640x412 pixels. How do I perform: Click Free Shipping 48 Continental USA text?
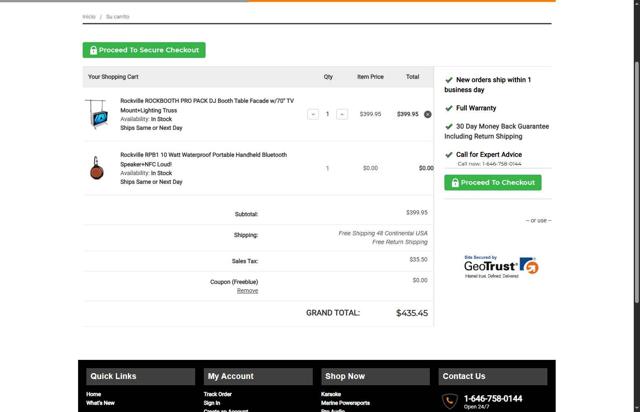(x=383, y=233)
